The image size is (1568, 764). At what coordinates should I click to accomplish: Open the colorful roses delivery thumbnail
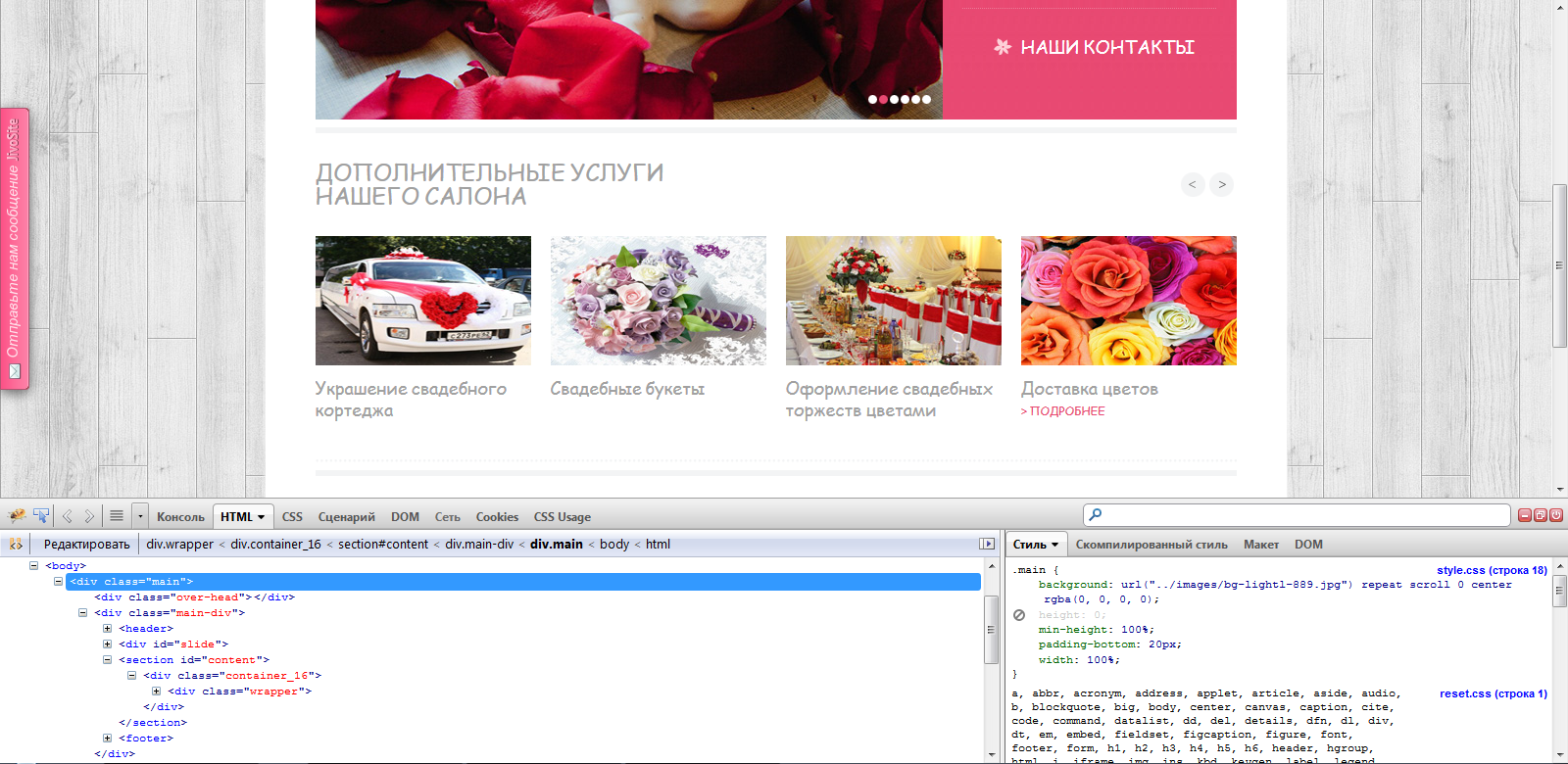(1129, 301)
